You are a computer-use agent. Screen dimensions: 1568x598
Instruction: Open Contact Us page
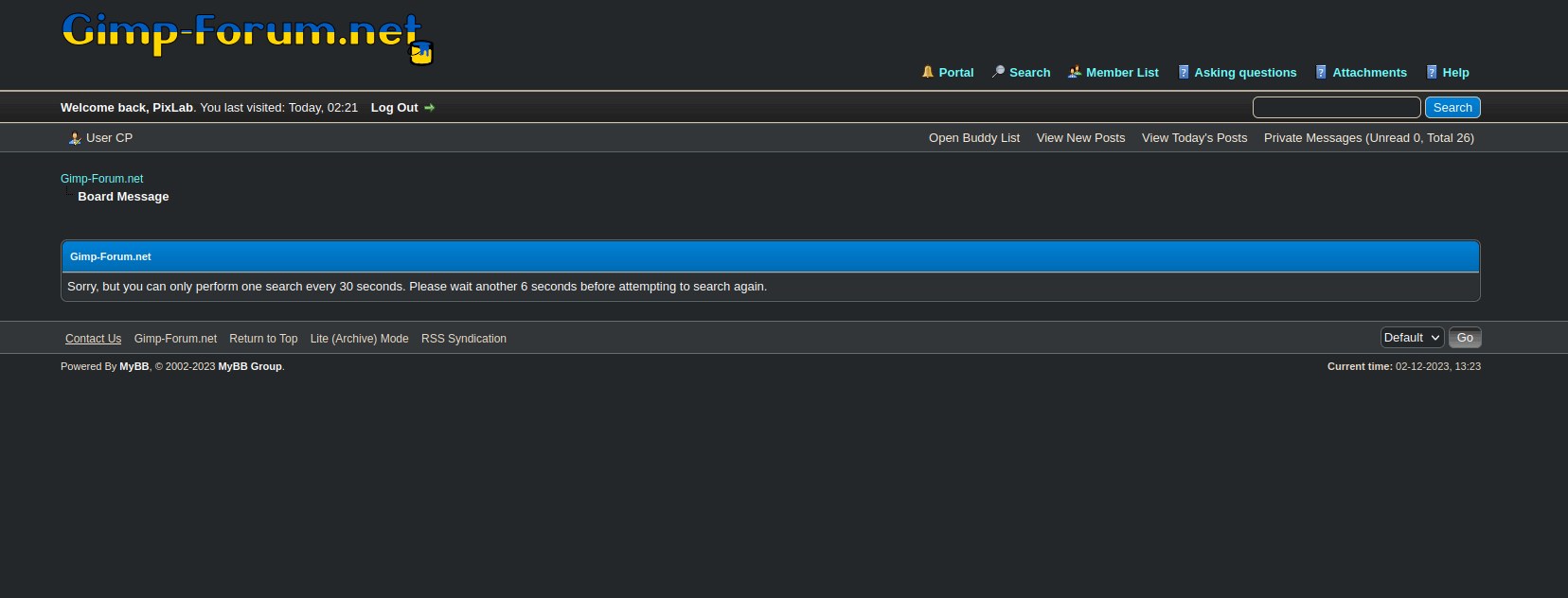point(93,339)
